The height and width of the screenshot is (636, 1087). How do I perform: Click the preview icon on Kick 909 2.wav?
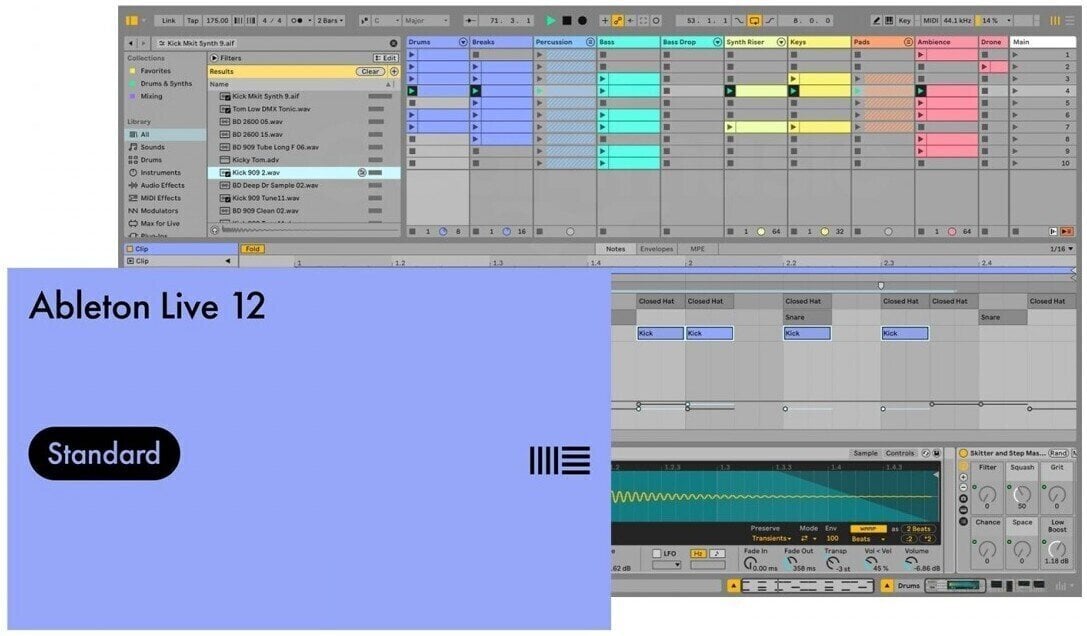pos(361,173)
